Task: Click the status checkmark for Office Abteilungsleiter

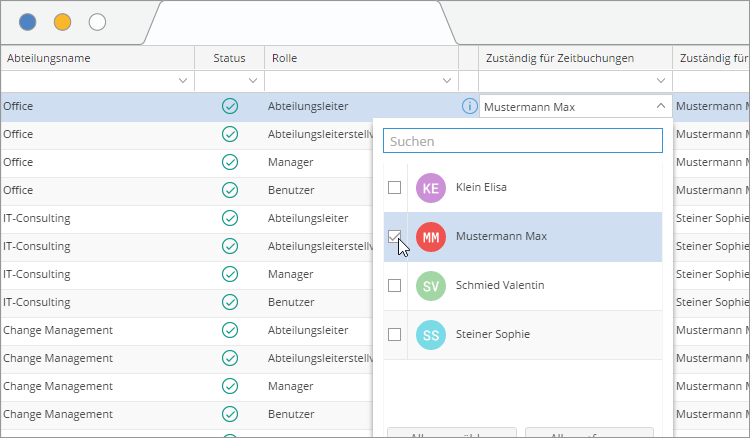Action: click(x=229, y=106)
